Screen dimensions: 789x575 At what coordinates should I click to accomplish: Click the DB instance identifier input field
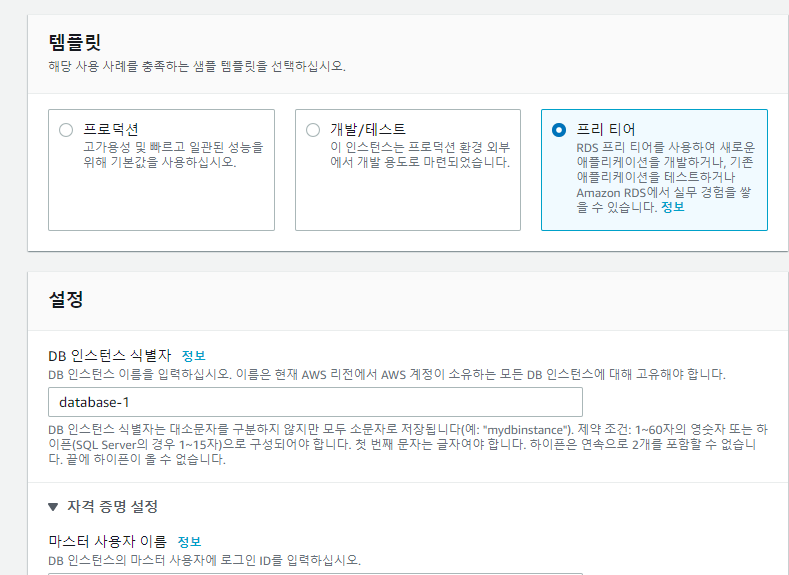(315, 402)
